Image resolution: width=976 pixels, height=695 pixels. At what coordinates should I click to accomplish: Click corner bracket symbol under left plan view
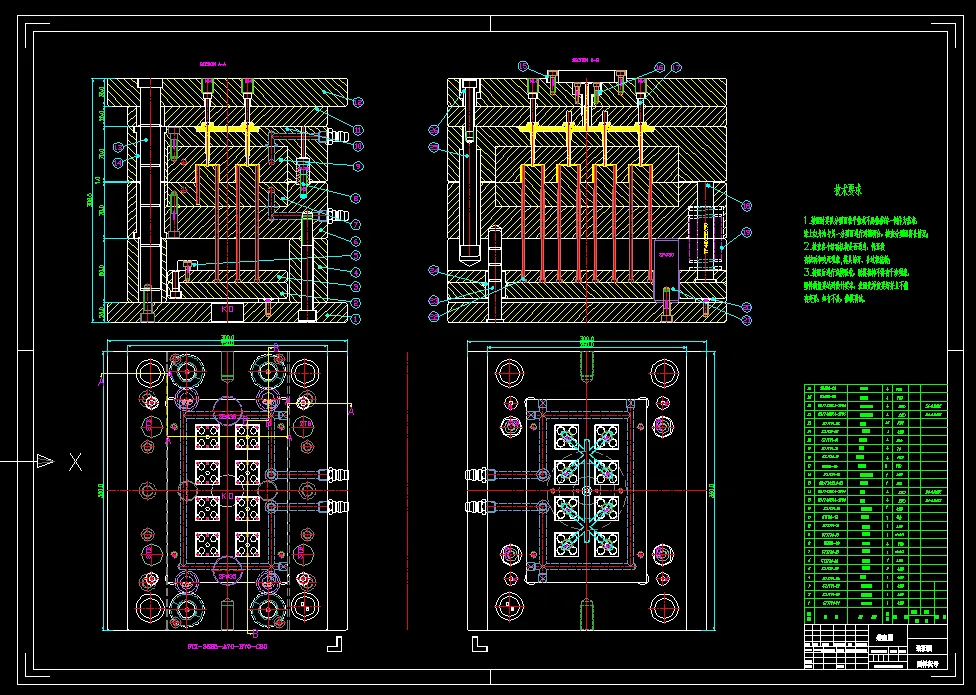coord(335,643)
